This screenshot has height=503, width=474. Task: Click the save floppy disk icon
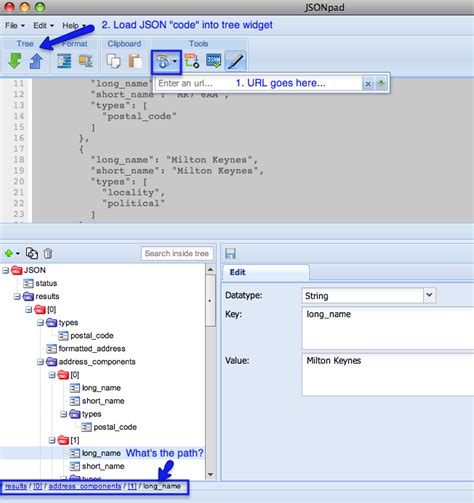pyautogui.click(x=230, y=253)
